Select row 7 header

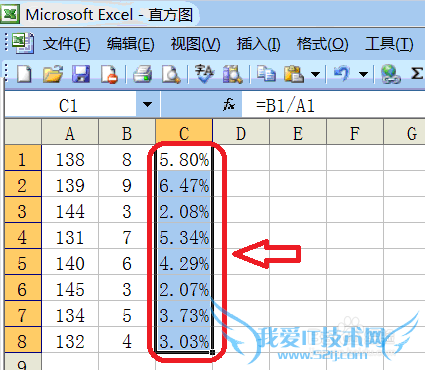23,314
